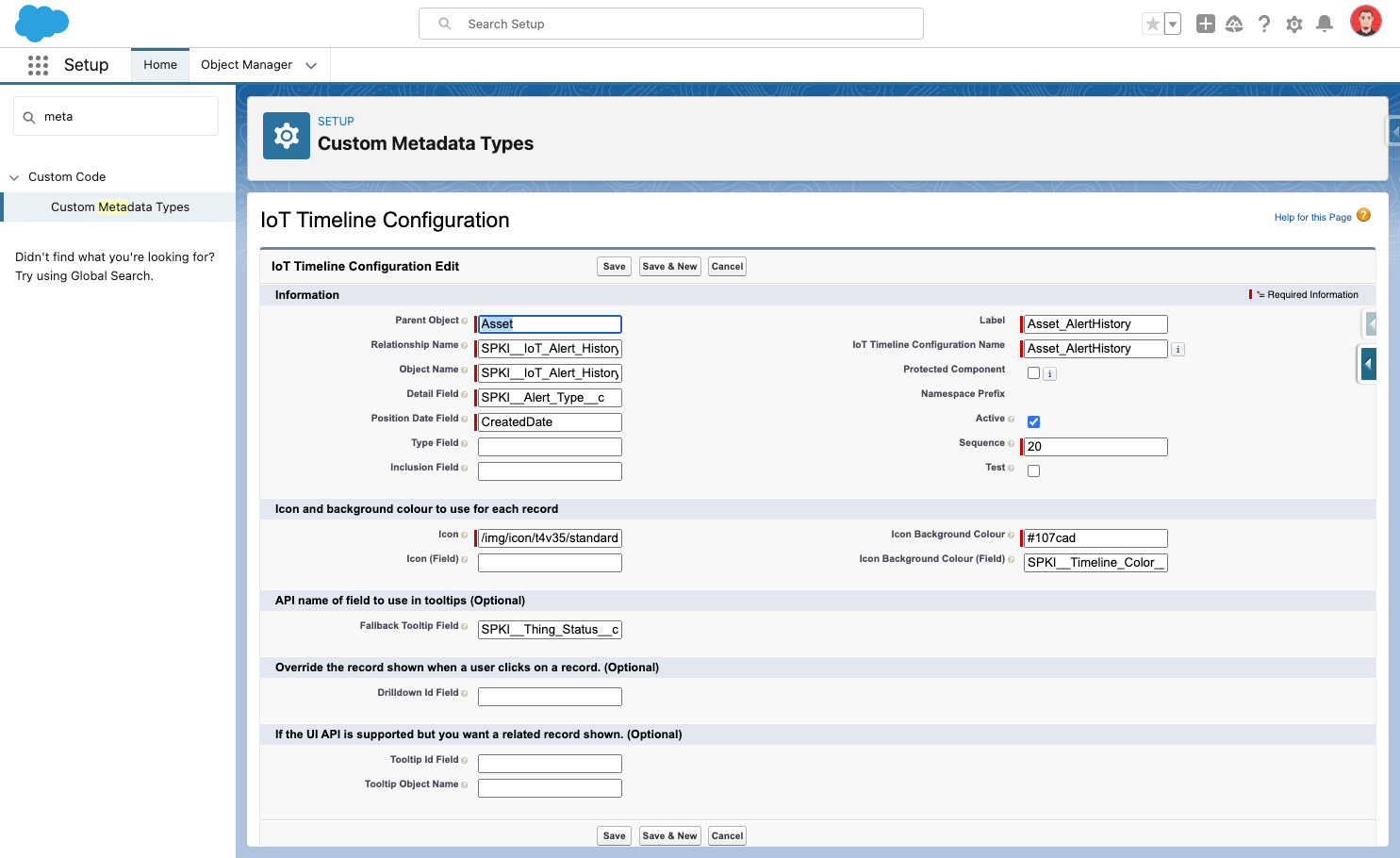
Task: Focus the Parent Object field
Action: [x=550, y=324]
